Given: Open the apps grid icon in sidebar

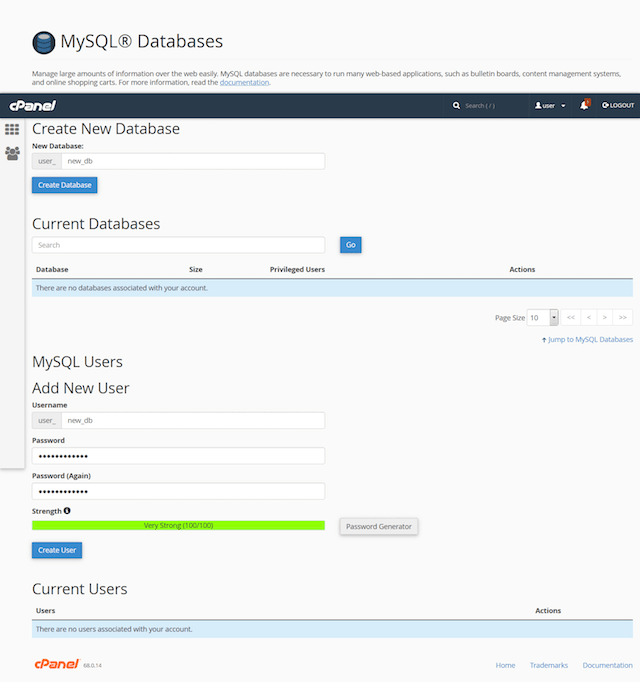Looking at the screenshot, I should point(12,129).
